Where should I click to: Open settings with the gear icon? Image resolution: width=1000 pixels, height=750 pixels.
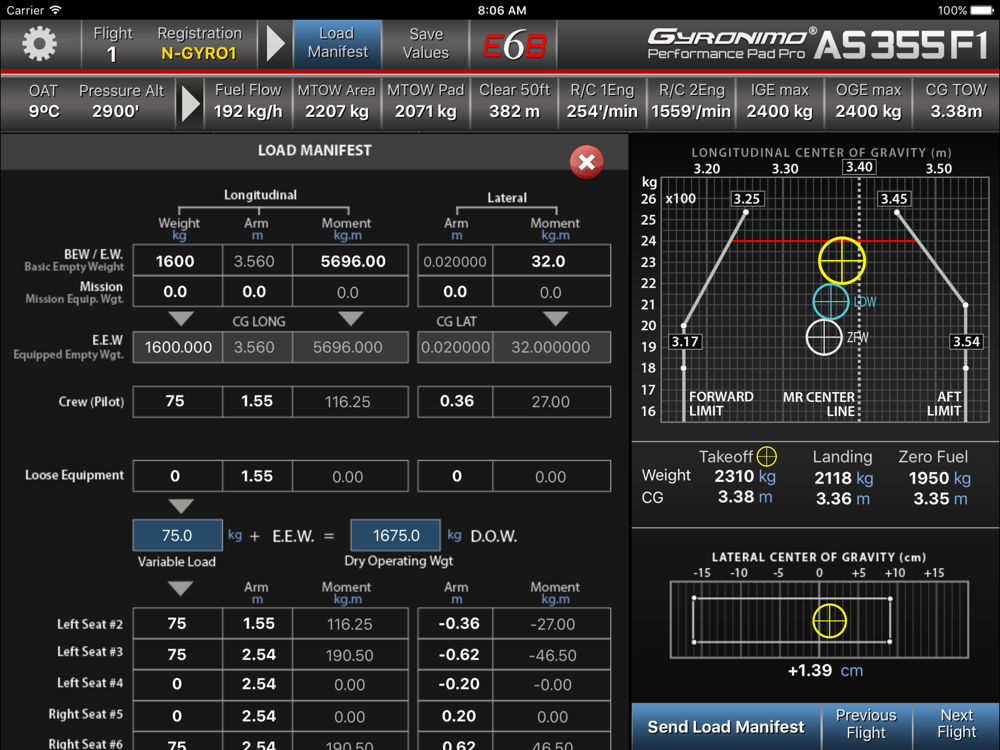[40, 43]
